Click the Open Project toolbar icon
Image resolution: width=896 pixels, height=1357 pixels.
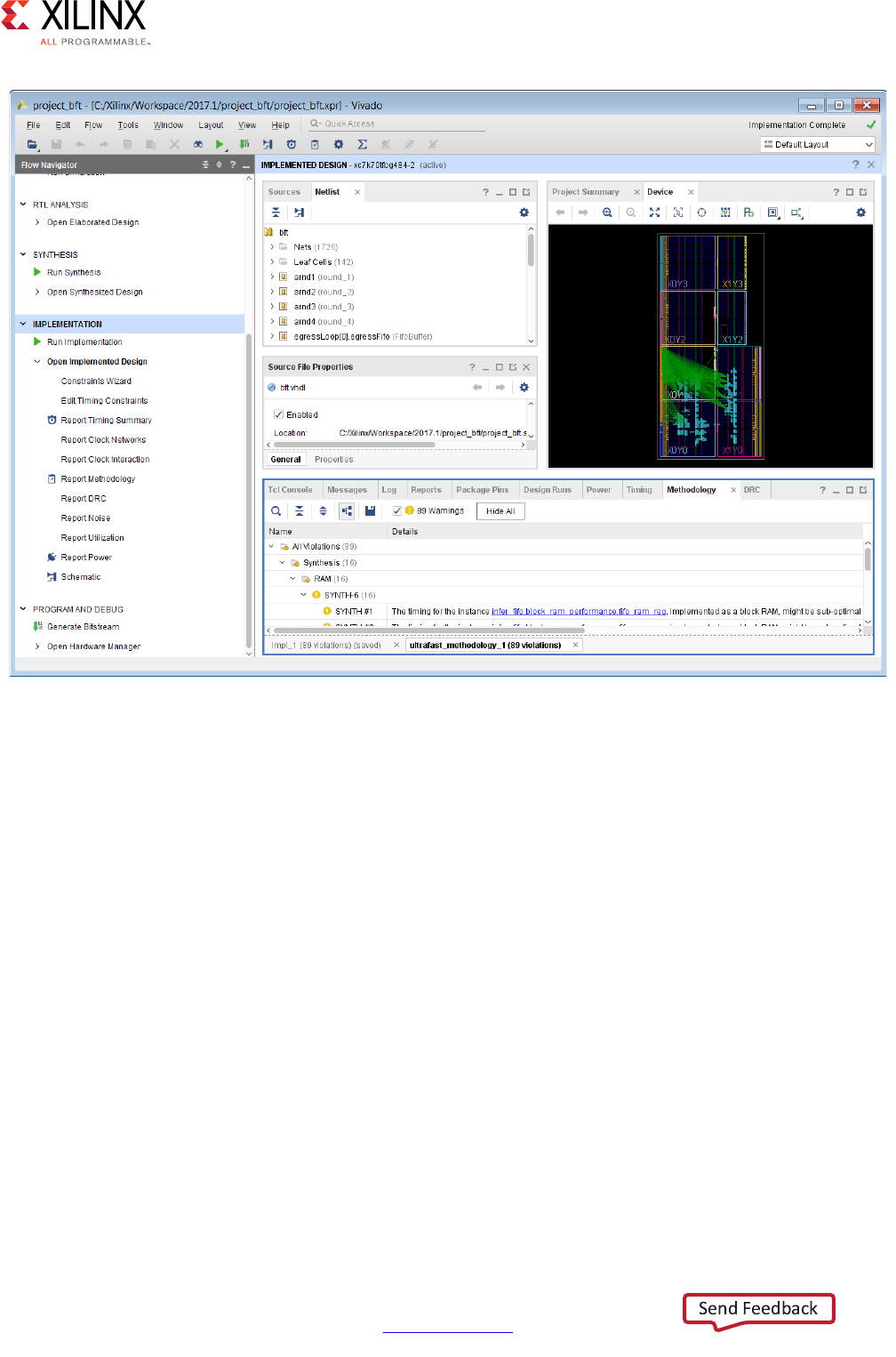pyautogui.click(x=32, y=144)
